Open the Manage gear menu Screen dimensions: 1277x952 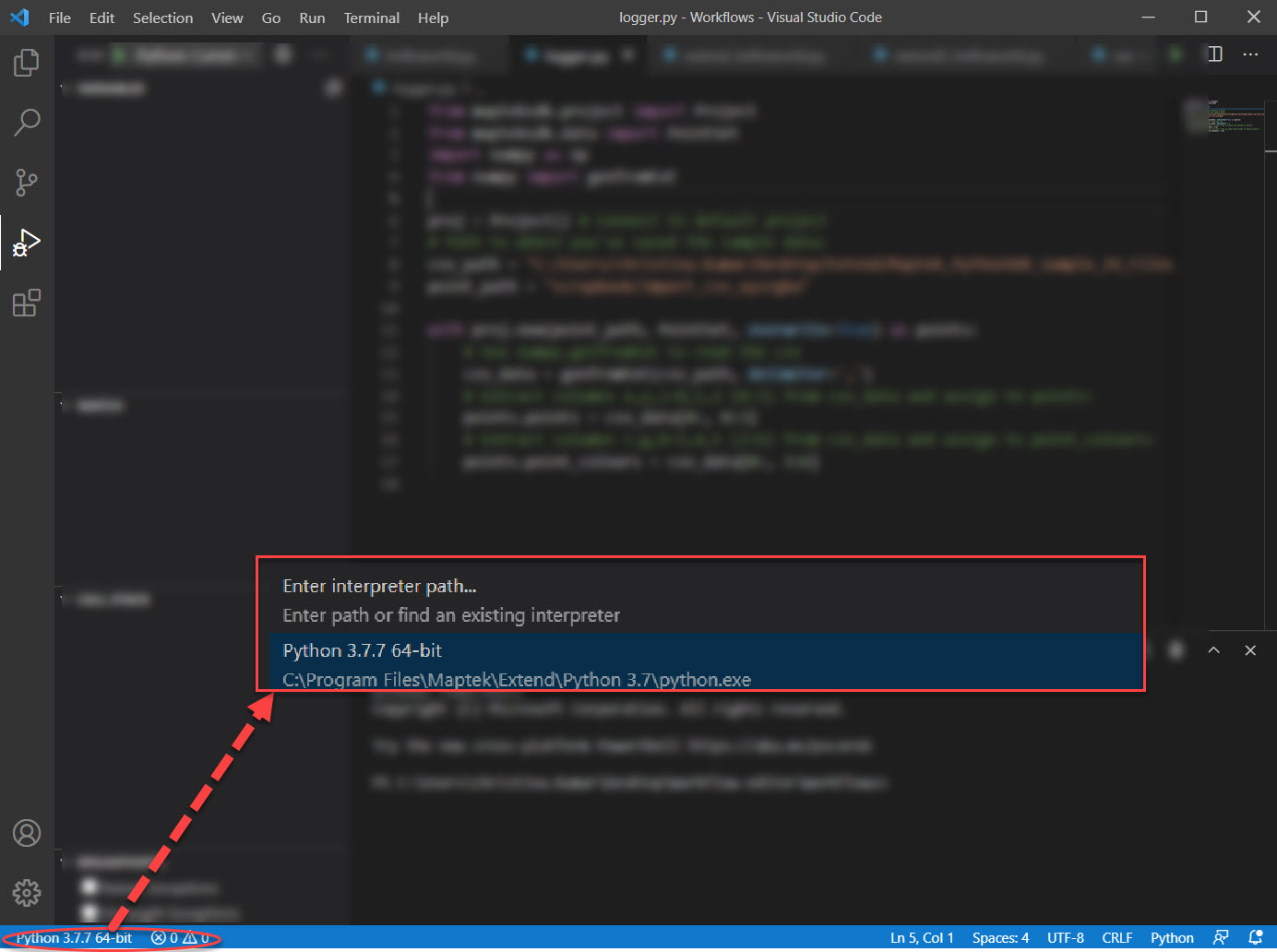point(27,892)
